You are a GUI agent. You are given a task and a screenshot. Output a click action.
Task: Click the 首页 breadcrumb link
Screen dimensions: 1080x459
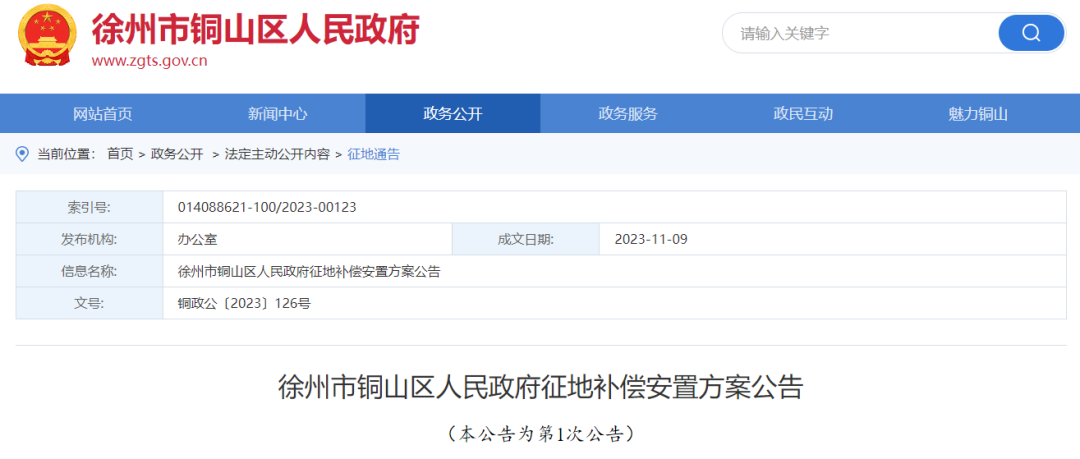pyautogui.click(x=120, y=154)
